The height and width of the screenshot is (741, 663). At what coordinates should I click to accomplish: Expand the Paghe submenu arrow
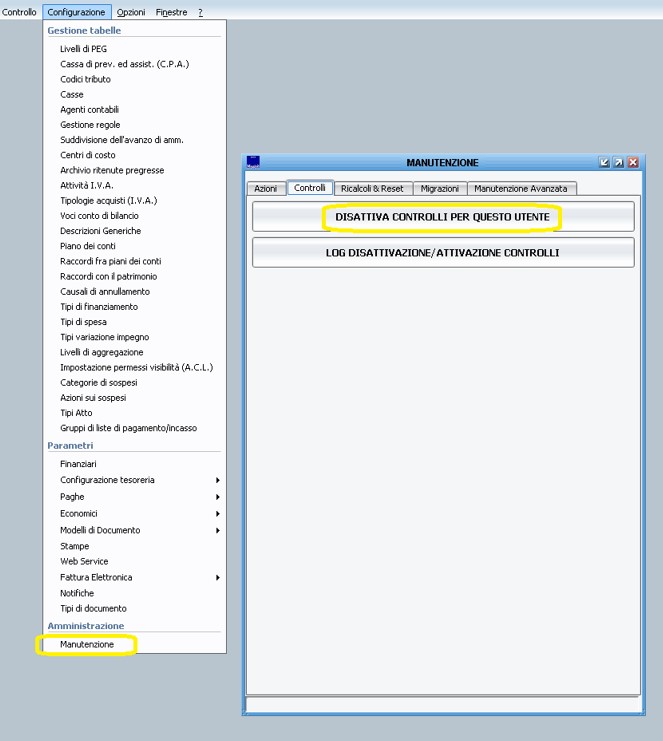(218, 497)
